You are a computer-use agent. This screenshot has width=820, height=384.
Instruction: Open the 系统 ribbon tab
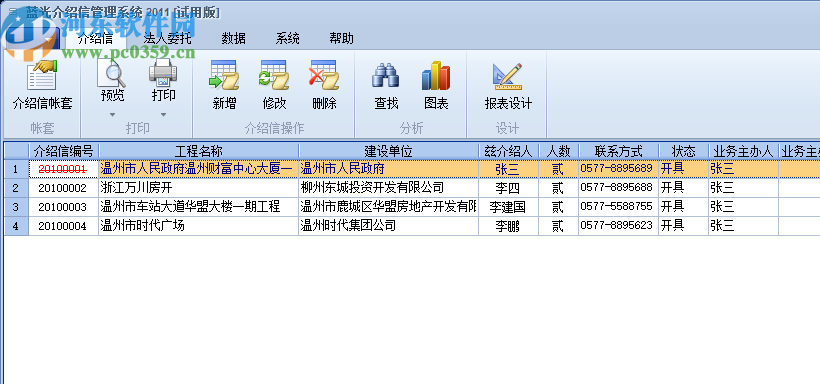[288, 38]
